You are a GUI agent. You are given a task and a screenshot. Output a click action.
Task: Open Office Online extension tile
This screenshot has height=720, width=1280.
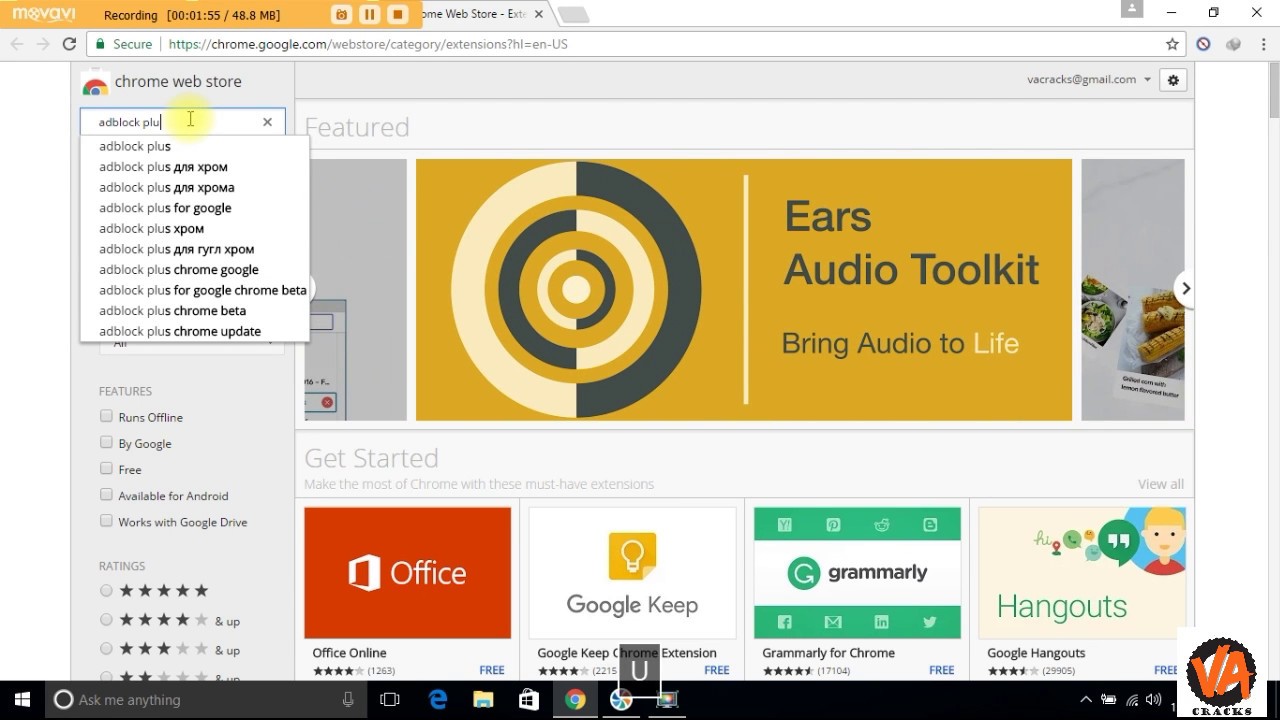[x=407, y=573]
